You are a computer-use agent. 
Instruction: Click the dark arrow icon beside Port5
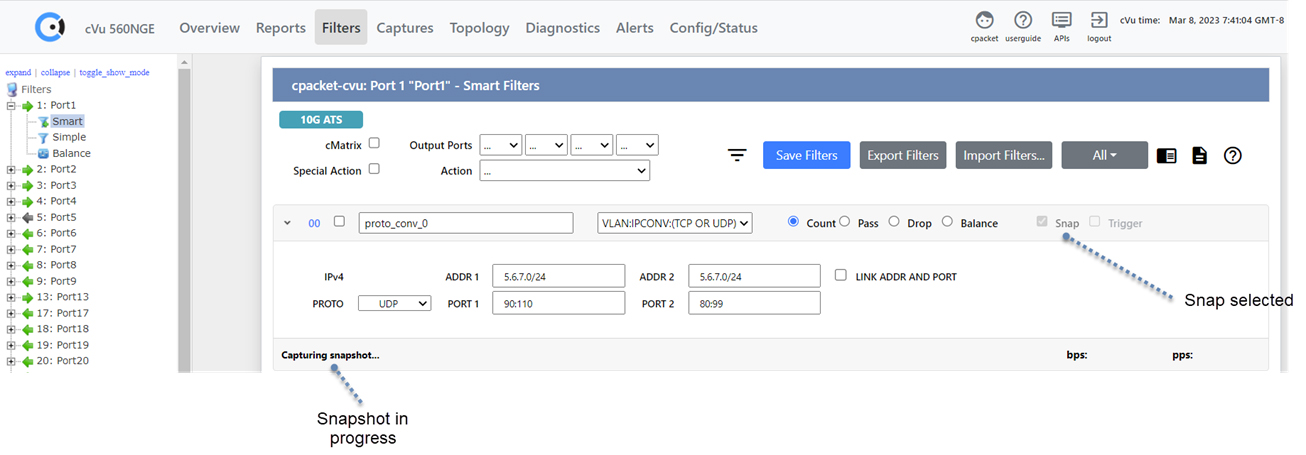pyautogui.click(x=28, y=217)
